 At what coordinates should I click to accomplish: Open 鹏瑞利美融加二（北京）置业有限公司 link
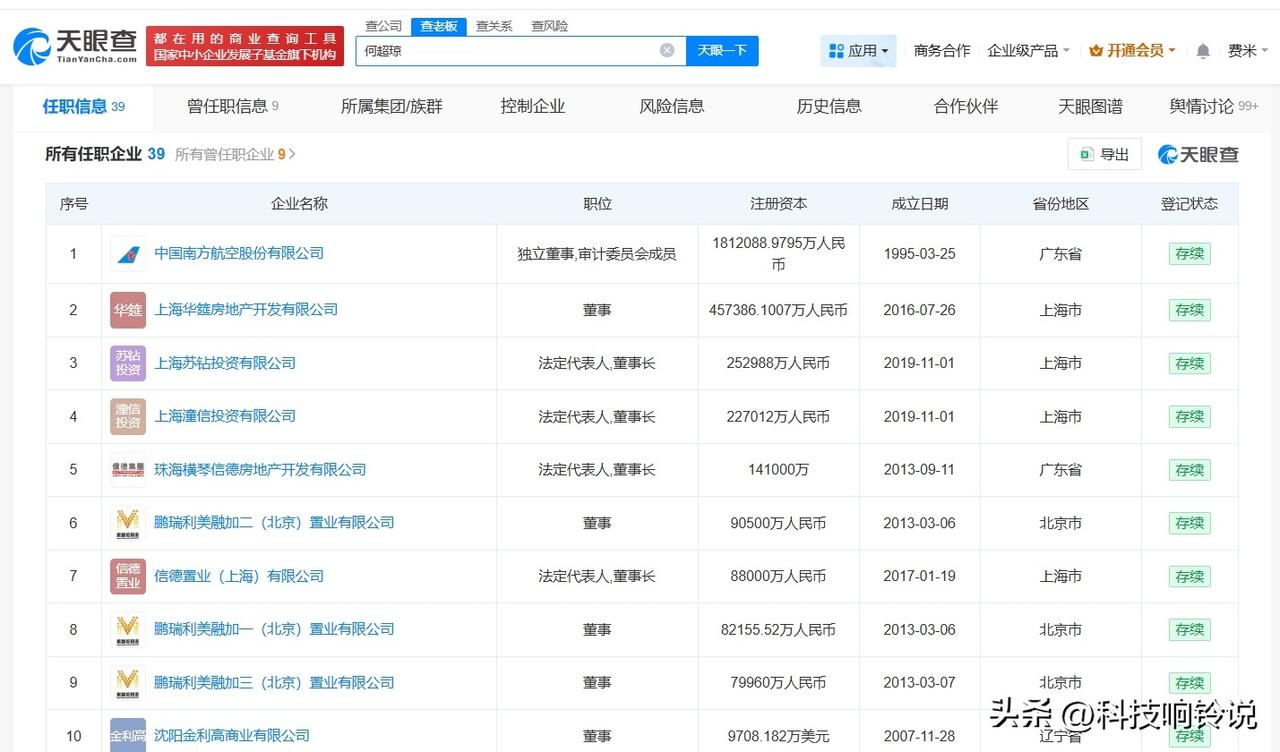point(274,523)
